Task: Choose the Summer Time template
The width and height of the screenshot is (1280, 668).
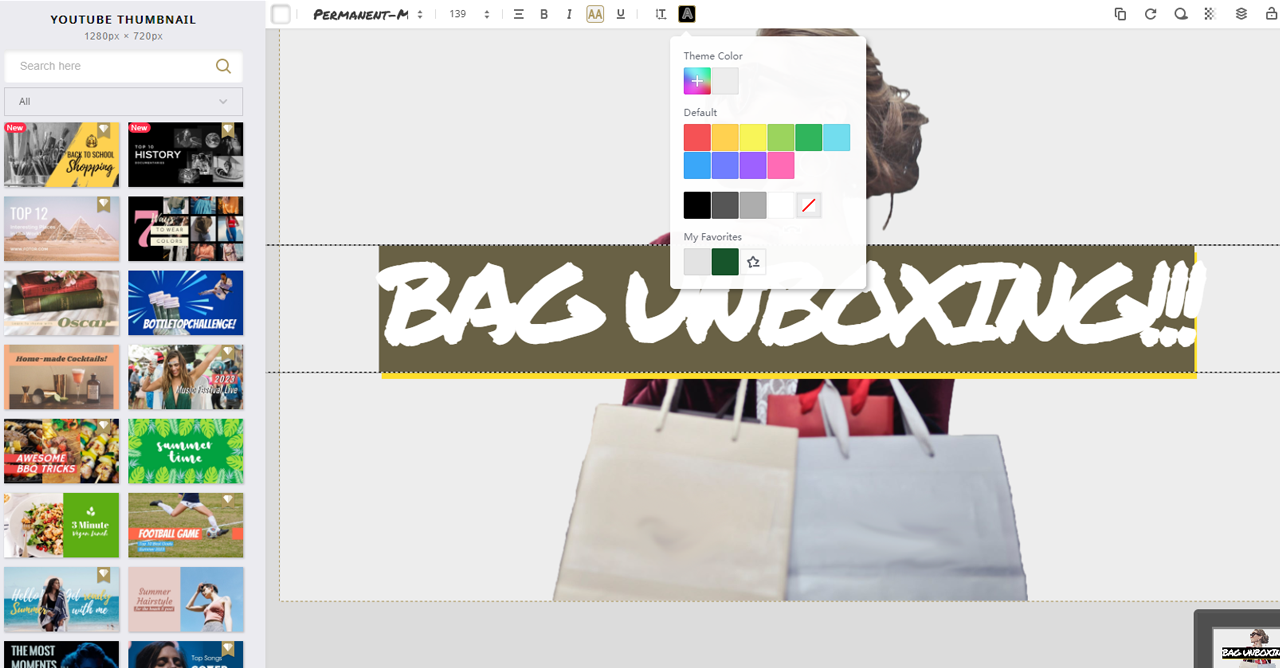Action: pos(186,451)
